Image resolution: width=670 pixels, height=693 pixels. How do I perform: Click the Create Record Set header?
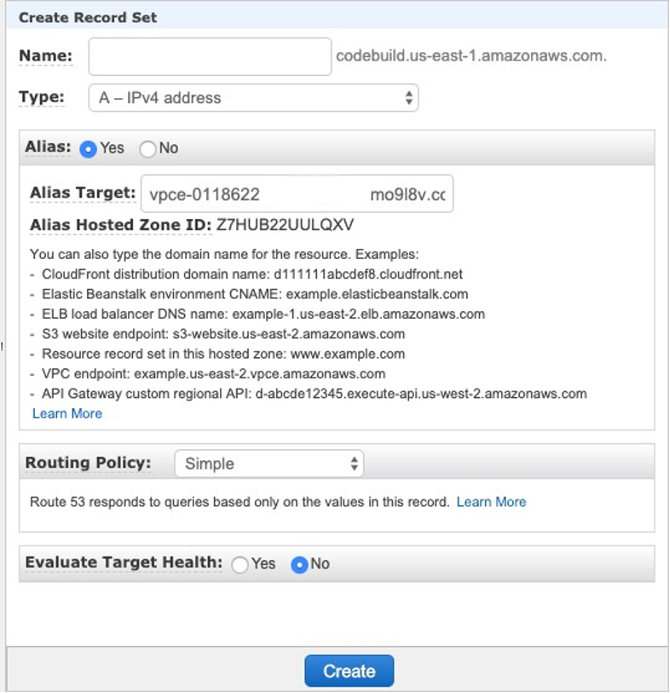pos(88,18)
